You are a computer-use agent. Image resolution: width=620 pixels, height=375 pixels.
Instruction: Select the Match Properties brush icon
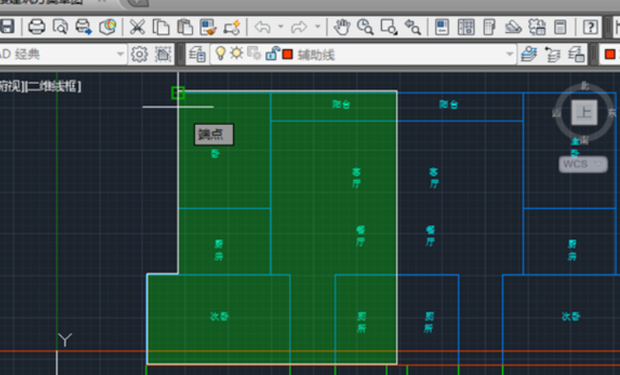pyautogui.click(x=208, y=27)
